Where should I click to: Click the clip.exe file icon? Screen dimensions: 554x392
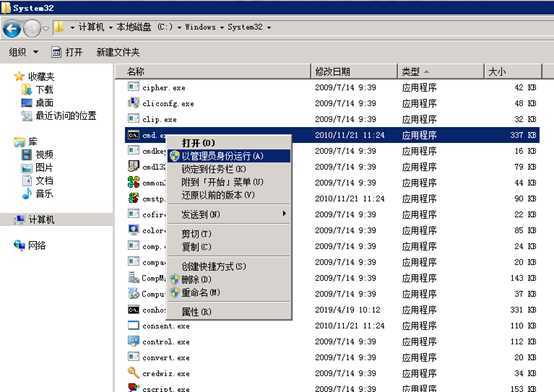click(x=134, y=119)
